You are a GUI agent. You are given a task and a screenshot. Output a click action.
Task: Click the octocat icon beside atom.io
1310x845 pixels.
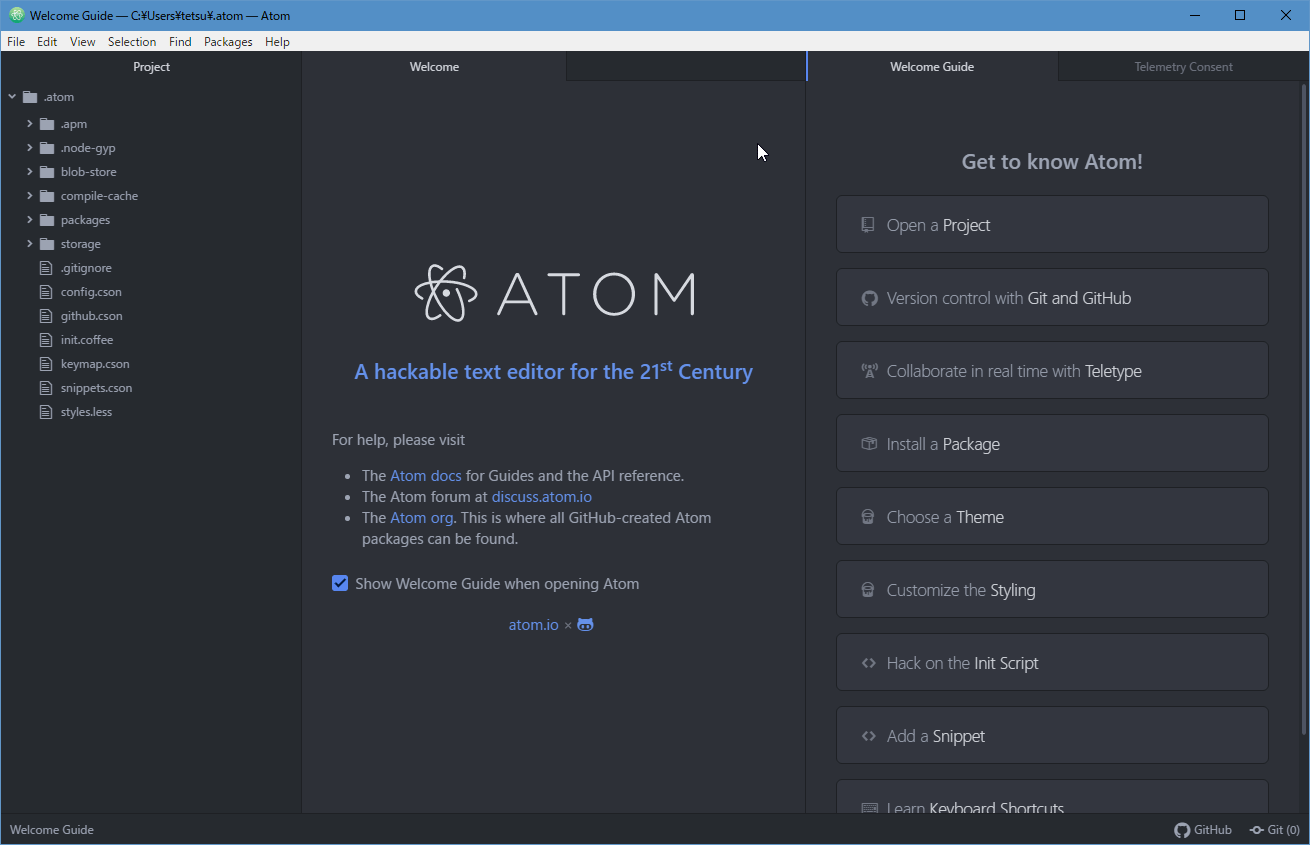[x=585, y=625]
